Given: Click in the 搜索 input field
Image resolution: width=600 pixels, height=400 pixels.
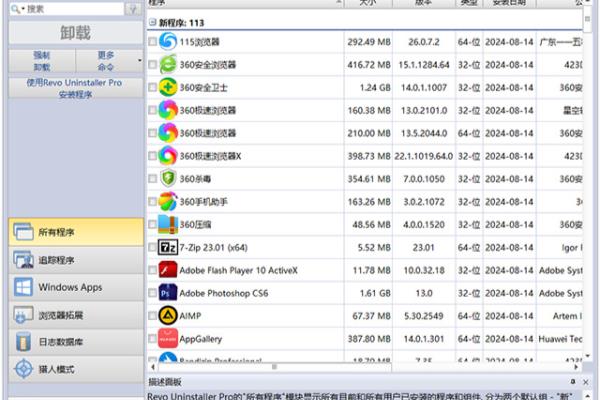Looking at the screenshot, I should tap(75, 8).
